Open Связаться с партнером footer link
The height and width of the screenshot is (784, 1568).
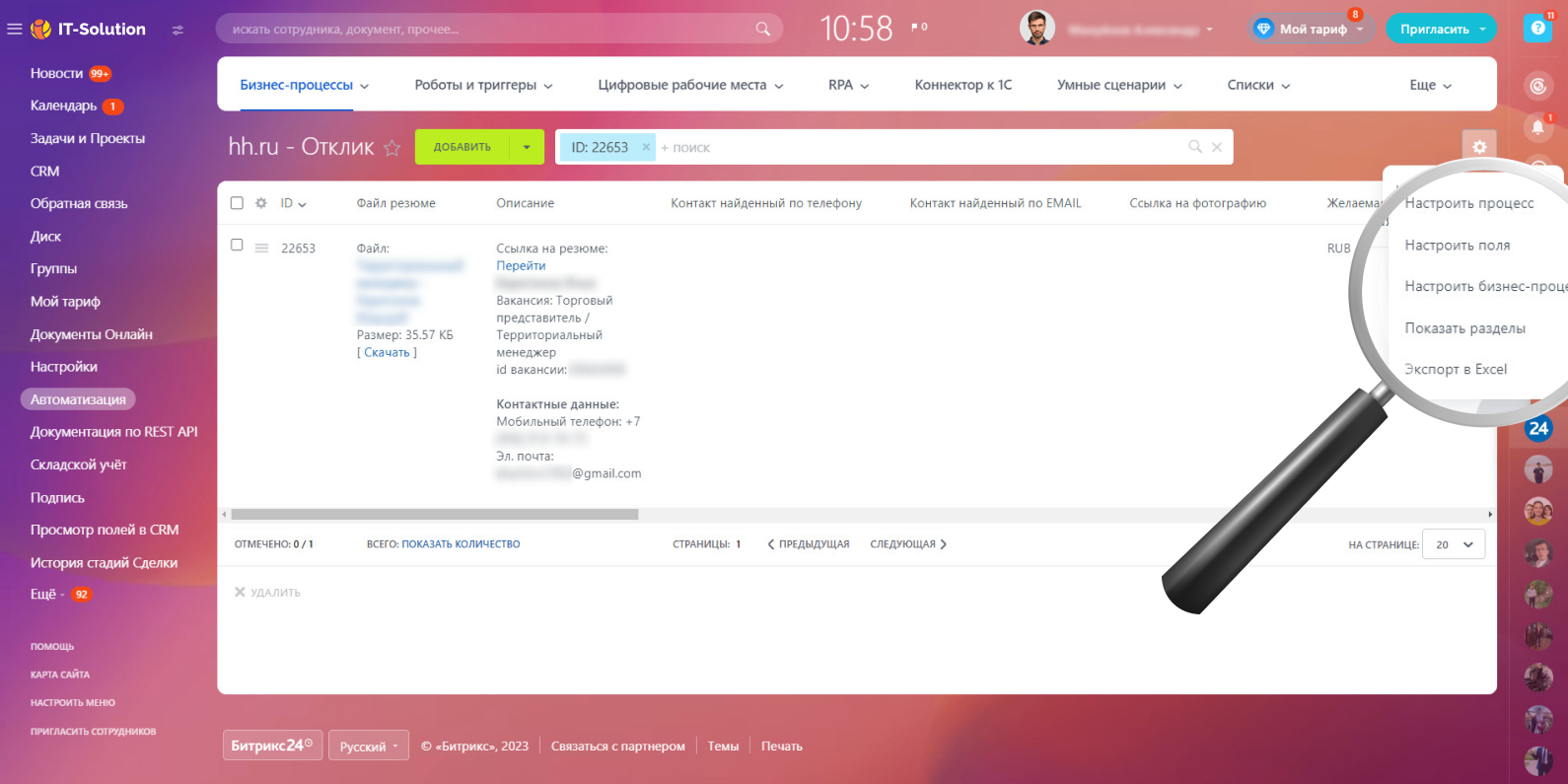click(617, 747)
